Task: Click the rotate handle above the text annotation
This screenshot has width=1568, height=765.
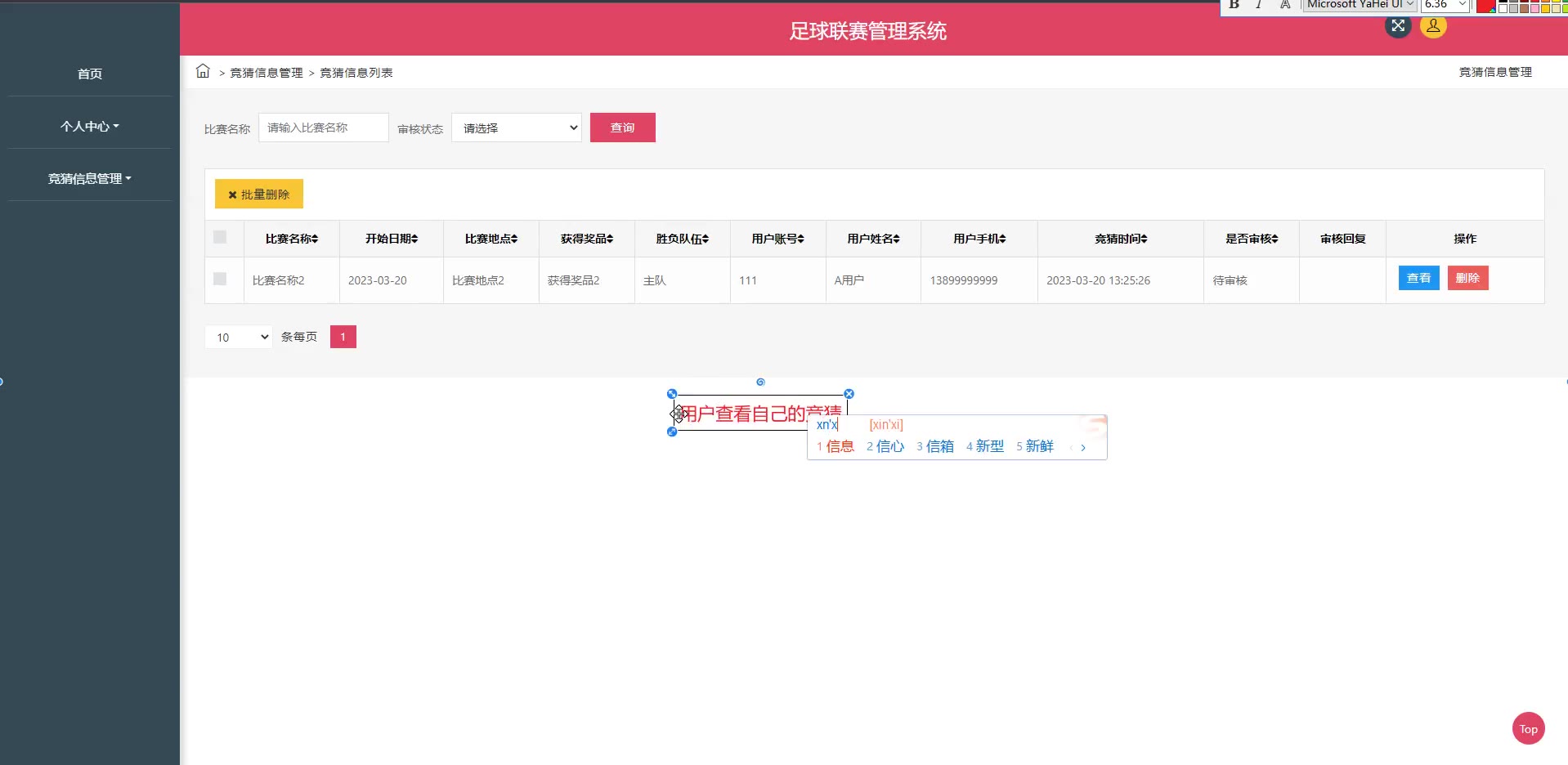Action: tap(760, 382)
